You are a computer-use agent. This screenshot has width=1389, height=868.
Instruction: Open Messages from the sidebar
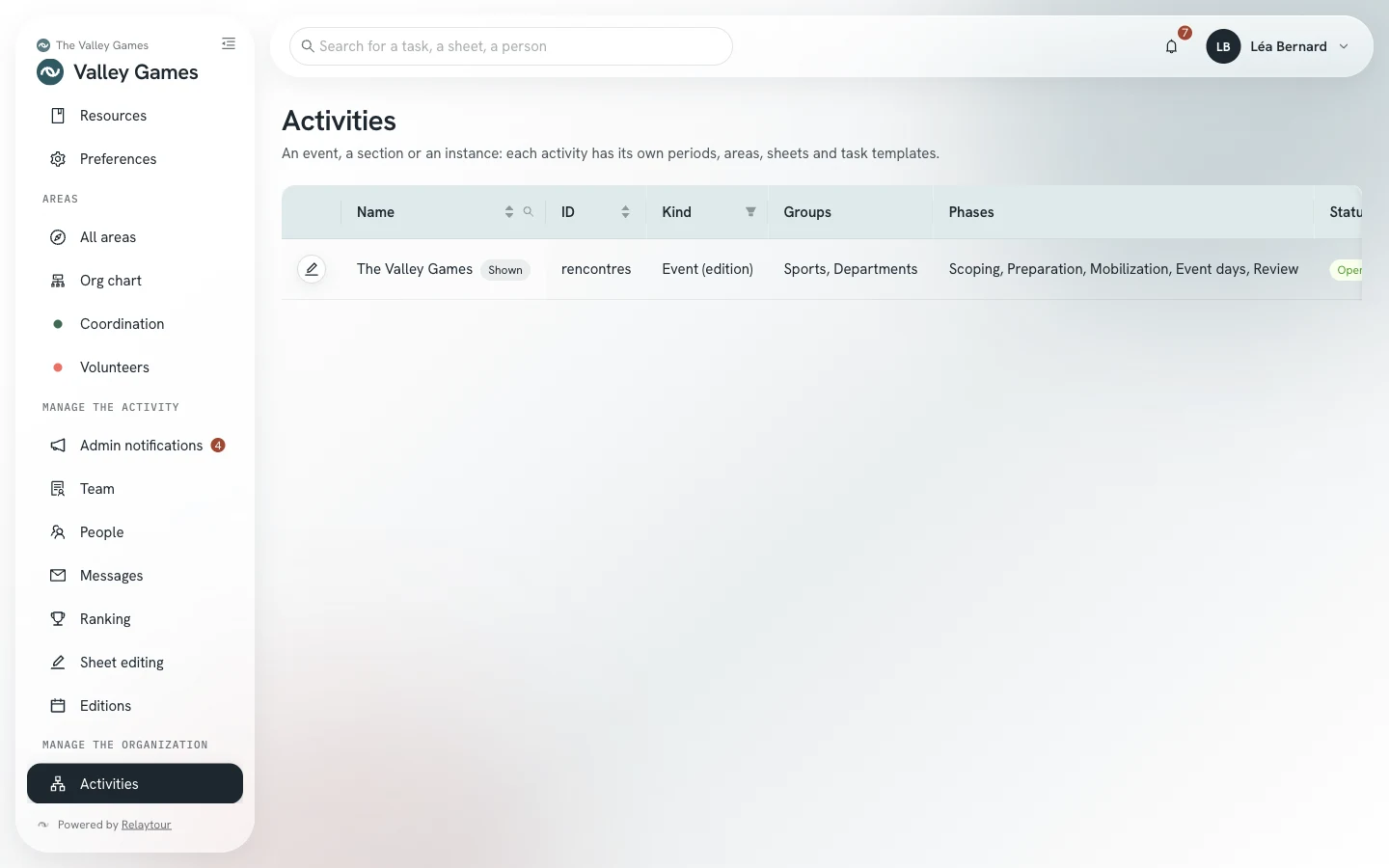pos(135,576)
